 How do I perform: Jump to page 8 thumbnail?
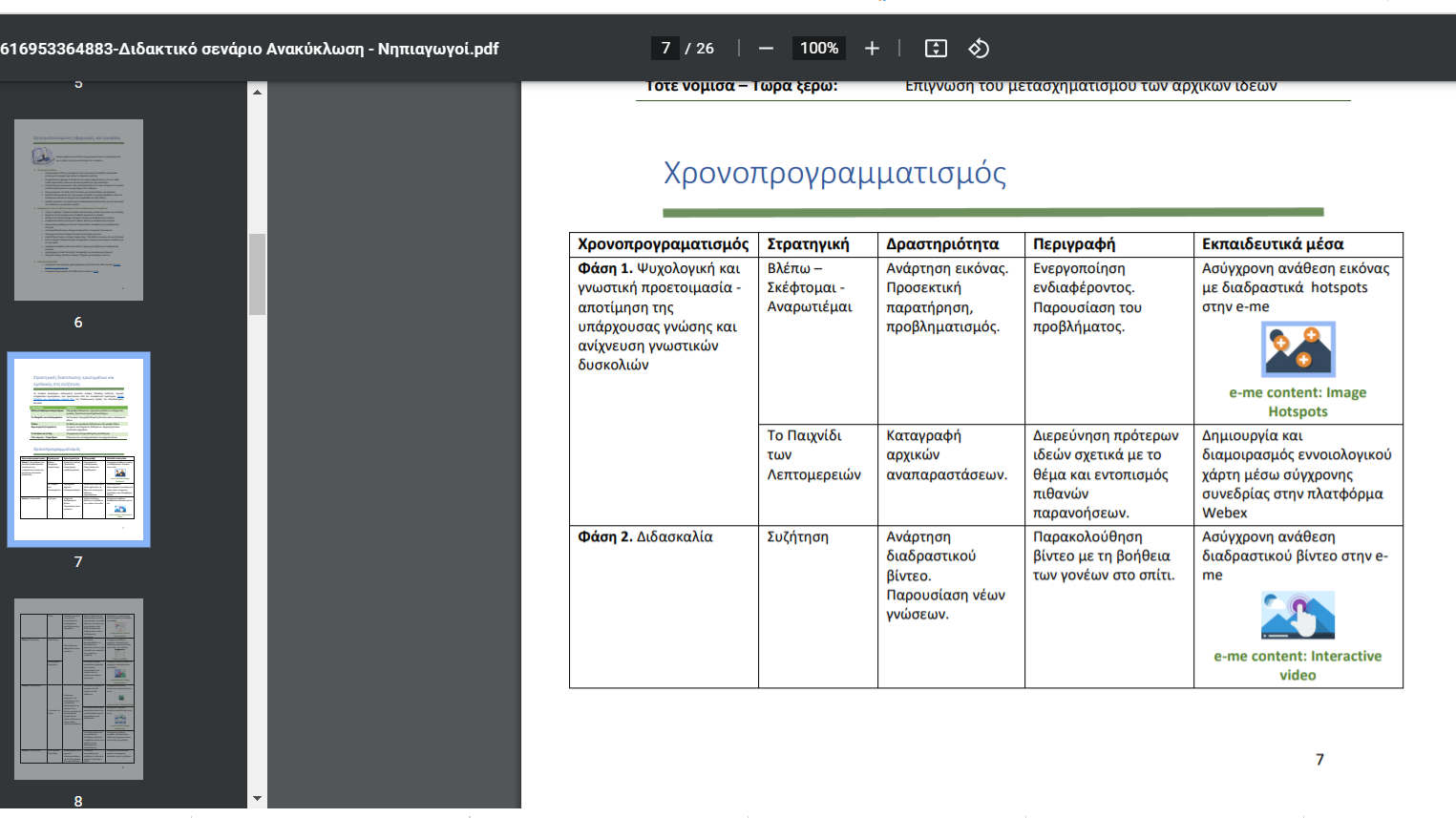tap(78, 688)
